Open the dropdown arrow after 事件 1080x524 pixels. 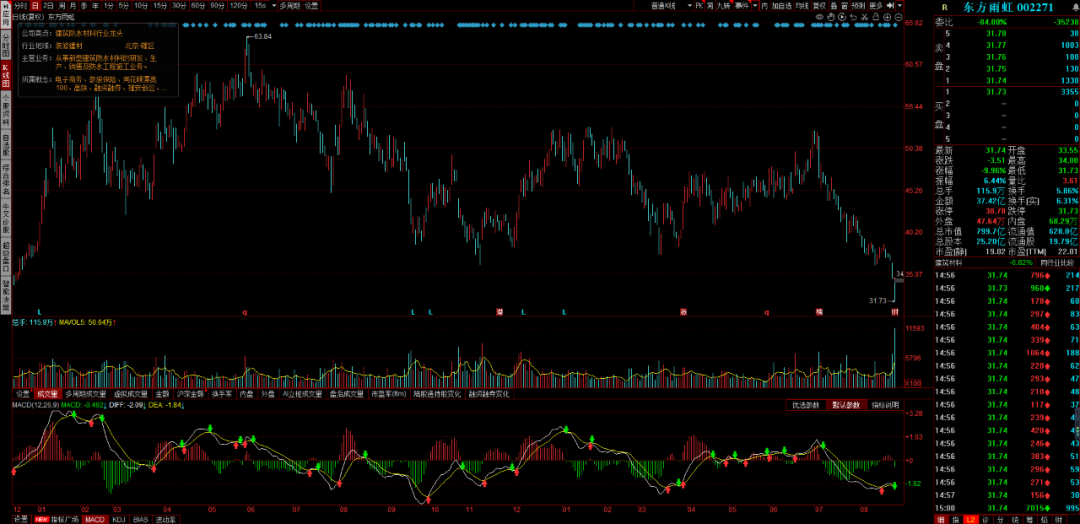point(755,6)
